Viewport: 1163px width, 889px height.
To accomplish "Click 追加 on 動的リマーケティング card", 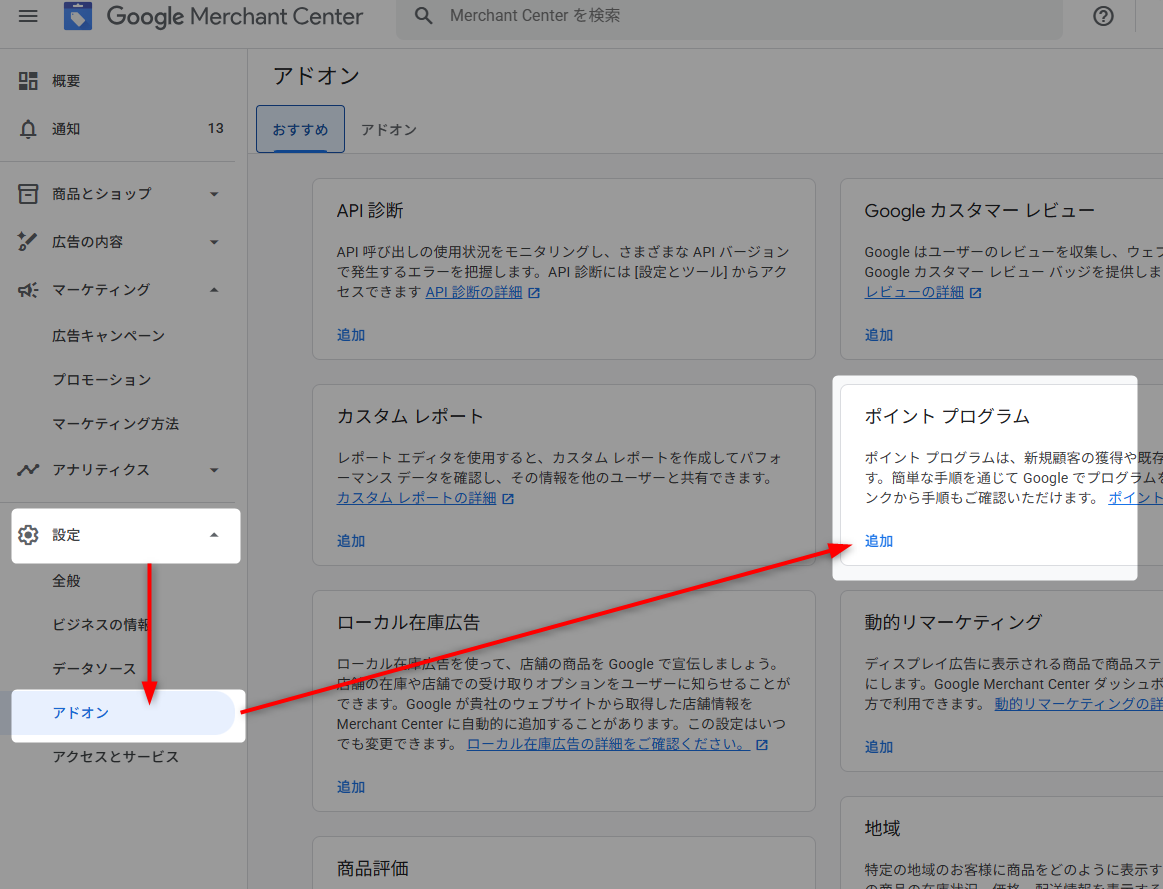I will click(x=879, y=747).
